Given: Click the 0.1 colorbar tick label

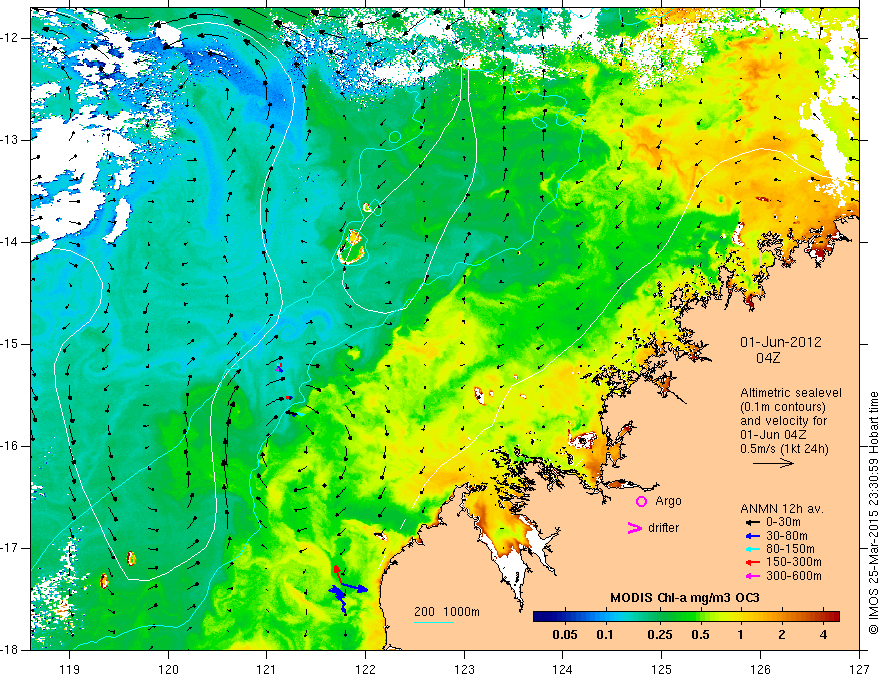Looking at the screenshot, I should click(604, 635).
